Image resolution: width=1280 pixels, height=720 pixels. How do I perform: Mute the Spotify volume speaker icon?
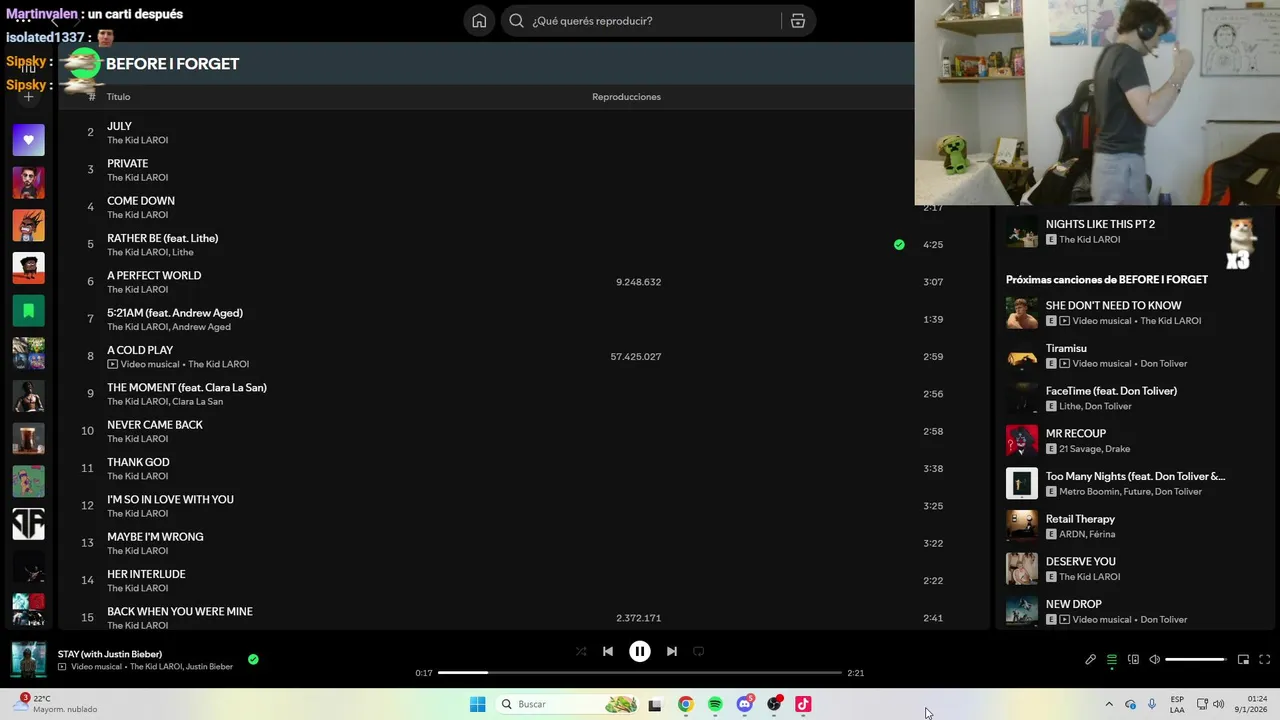click(x=1155, y=659)
